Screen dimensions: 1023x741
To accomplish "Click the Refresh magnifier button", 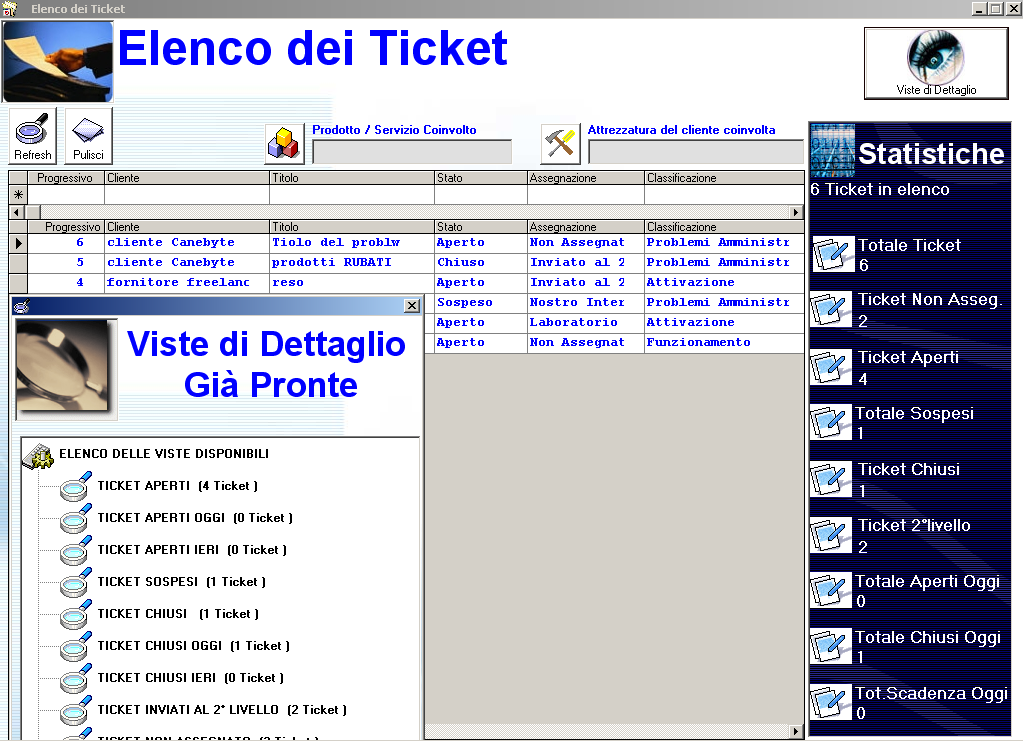I will [33, 136].
